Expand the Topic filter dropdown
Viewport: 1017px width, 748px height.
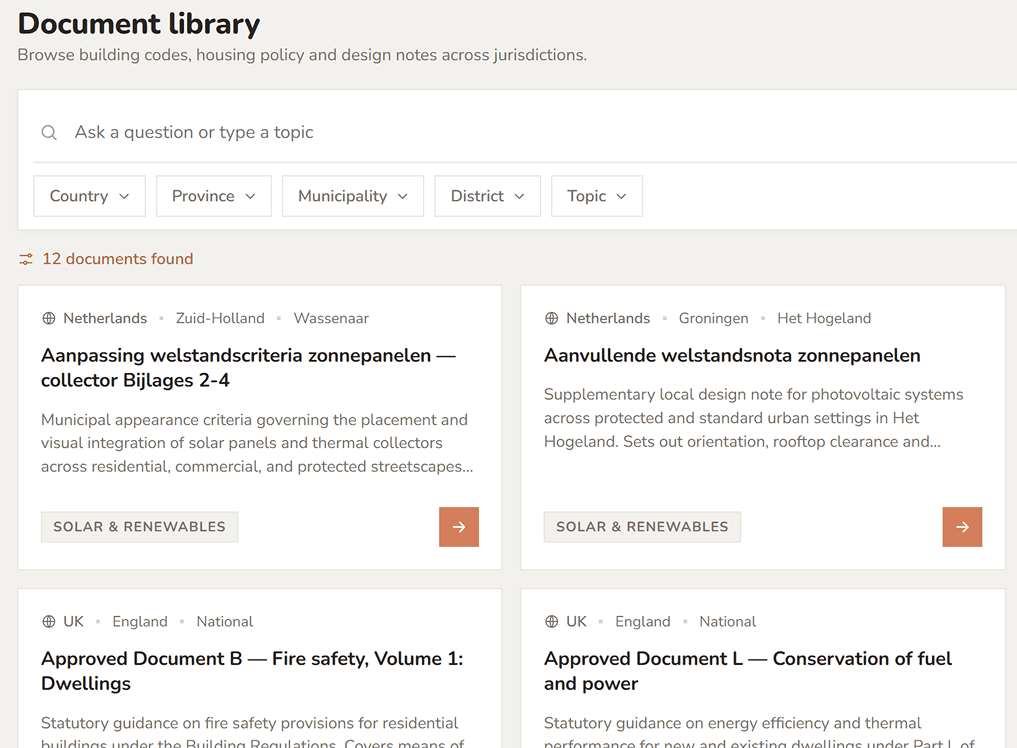coord(597,196)
